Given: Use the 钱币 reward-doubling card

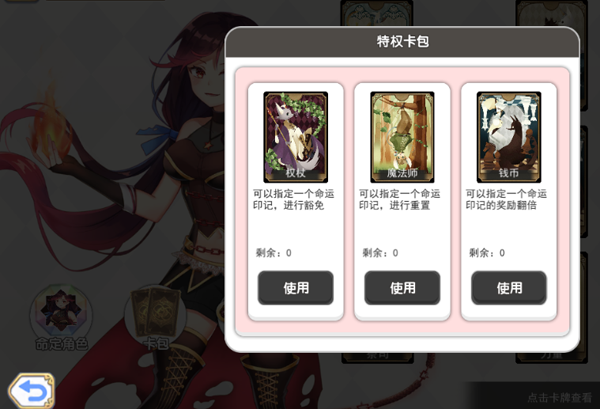Looking at the screenshot, I should 509,288.
